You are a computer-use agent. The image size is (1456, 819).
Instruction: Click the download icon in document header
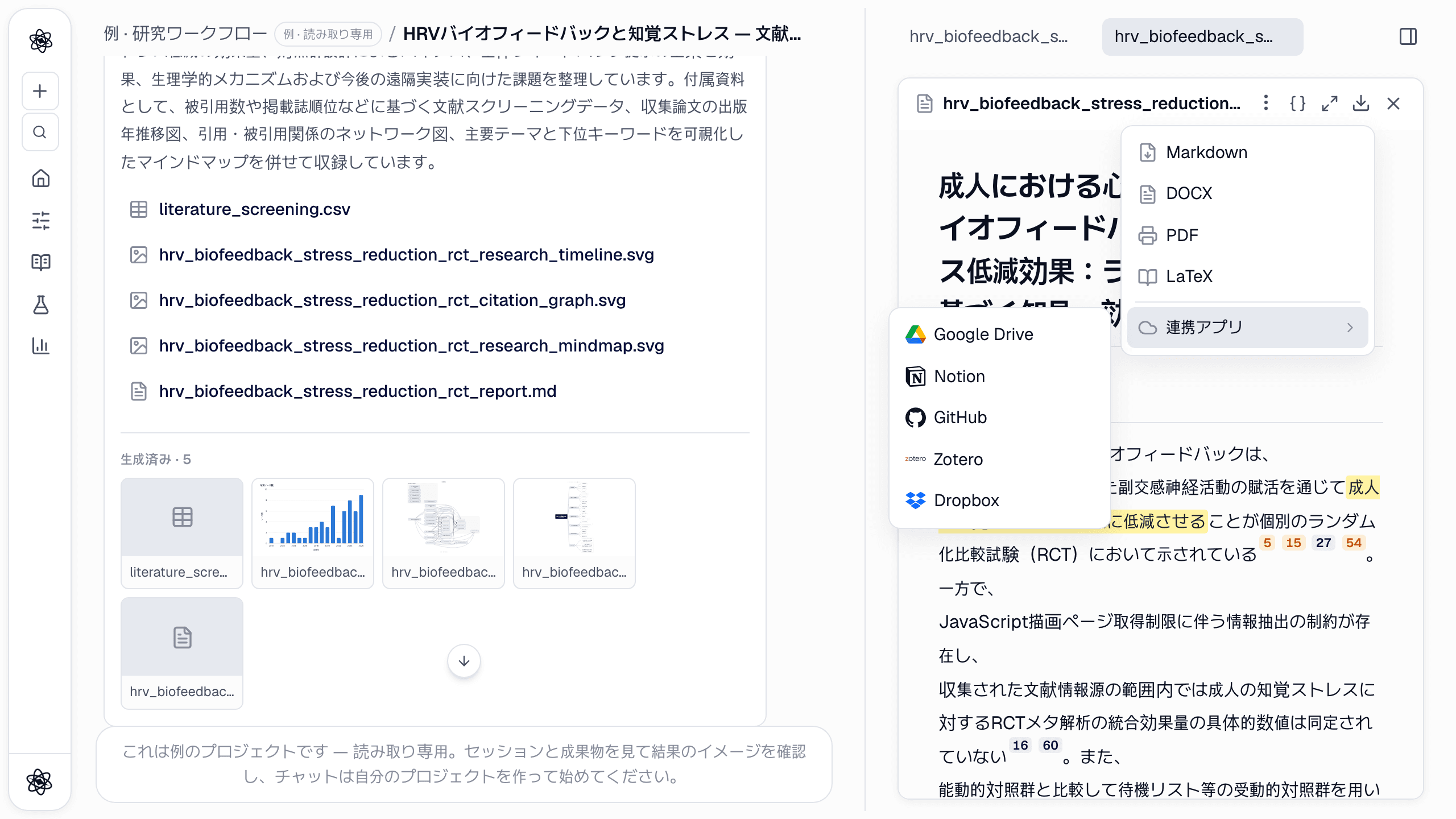pos(1361,104)
